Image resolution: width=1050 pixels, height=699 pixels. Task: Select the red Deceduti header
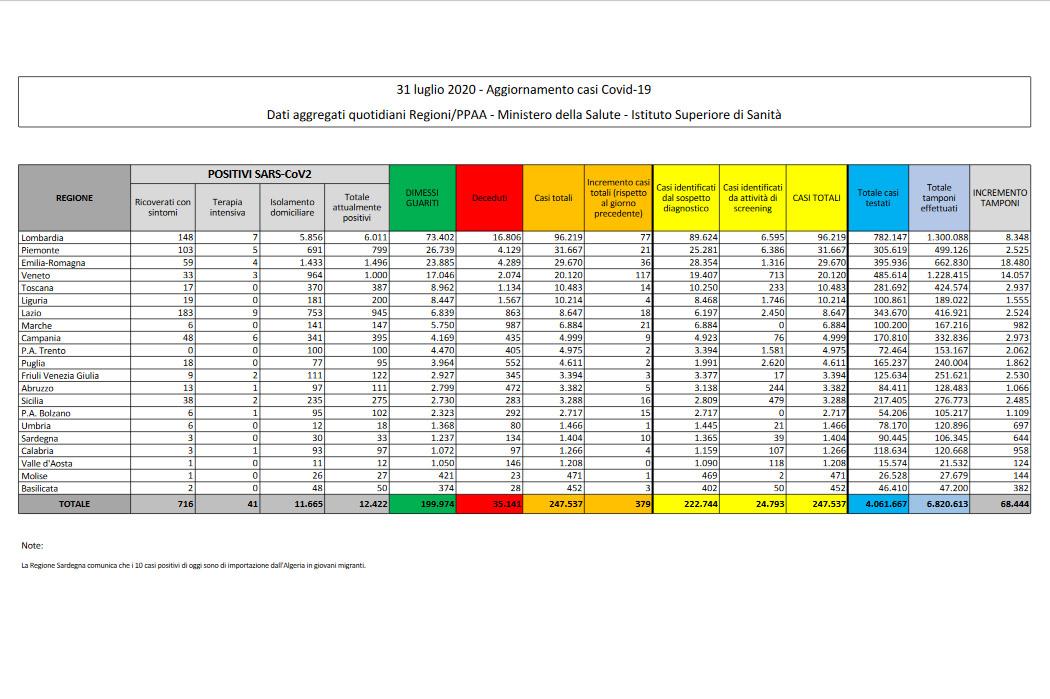click(489, 198)
